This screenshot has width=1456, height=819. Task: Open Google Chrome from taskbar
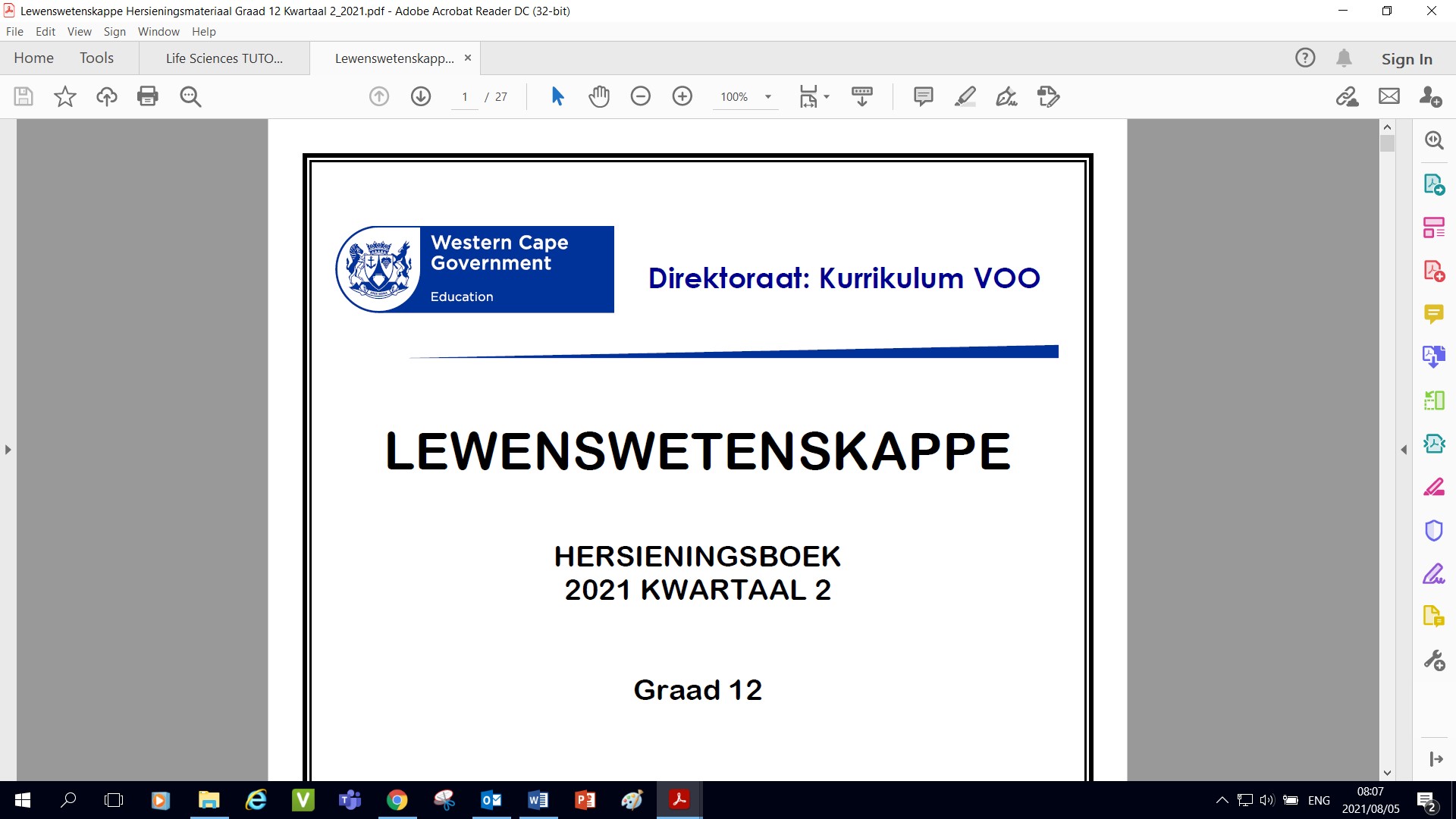[x=397, y=800]
